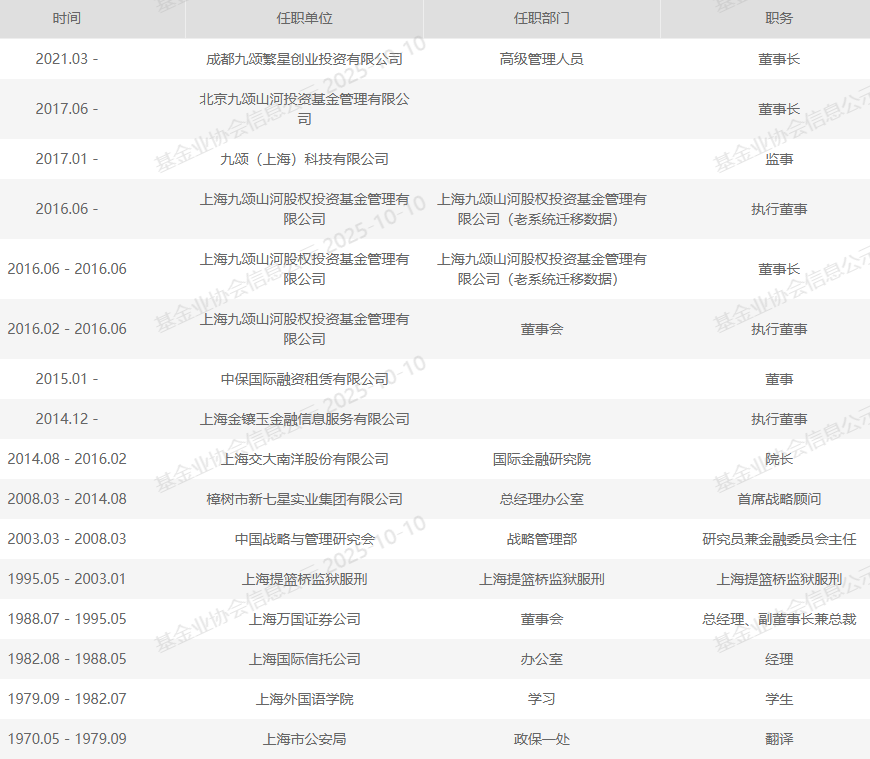Viewport: 870px width, 759px height.
Task: Click the 国际金融研究院 department cell
Action: [541, 459]
